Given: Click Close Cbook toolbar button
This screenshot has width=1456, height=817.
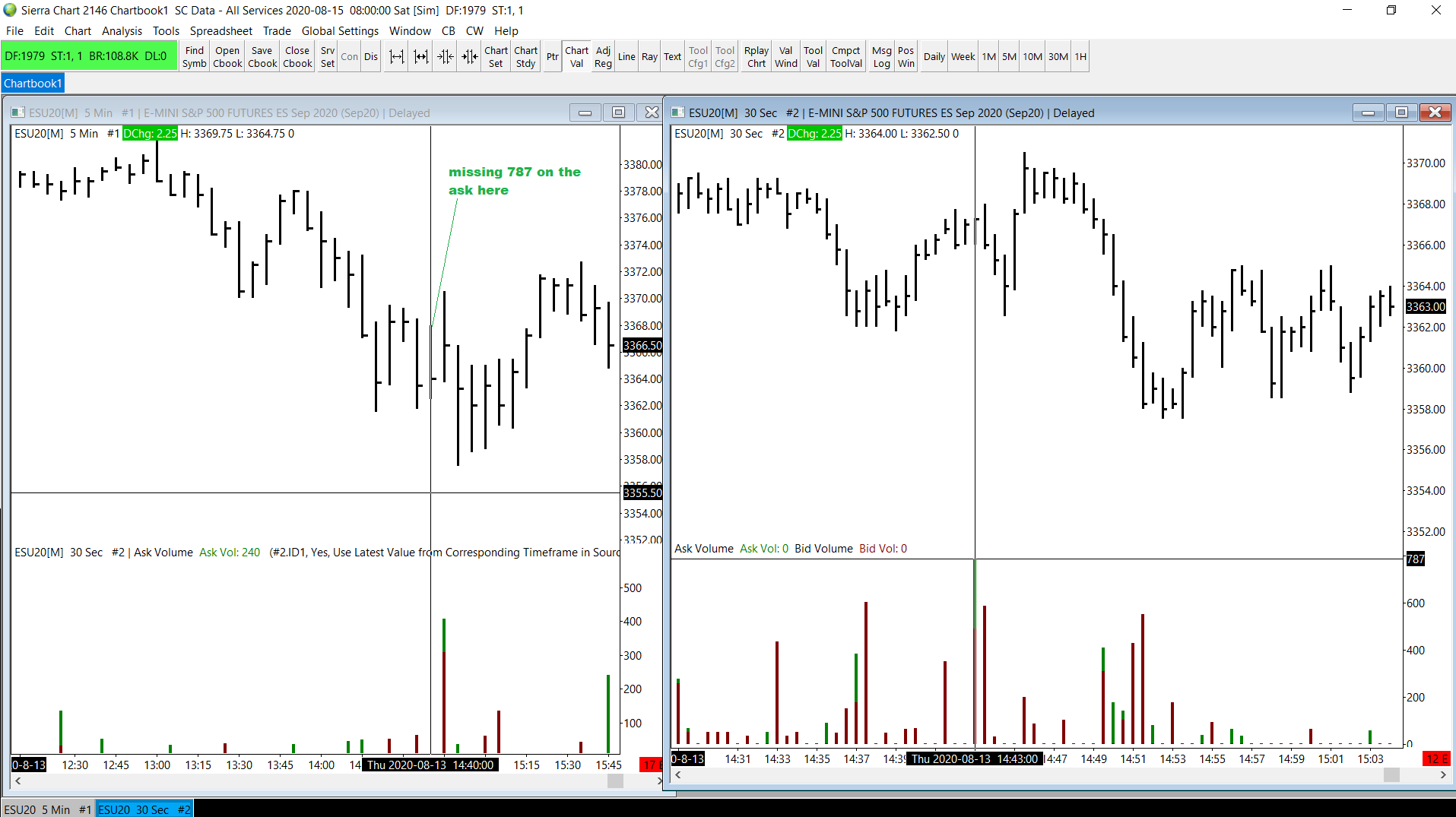Looking at the screenshot, I should click(297, 57).
